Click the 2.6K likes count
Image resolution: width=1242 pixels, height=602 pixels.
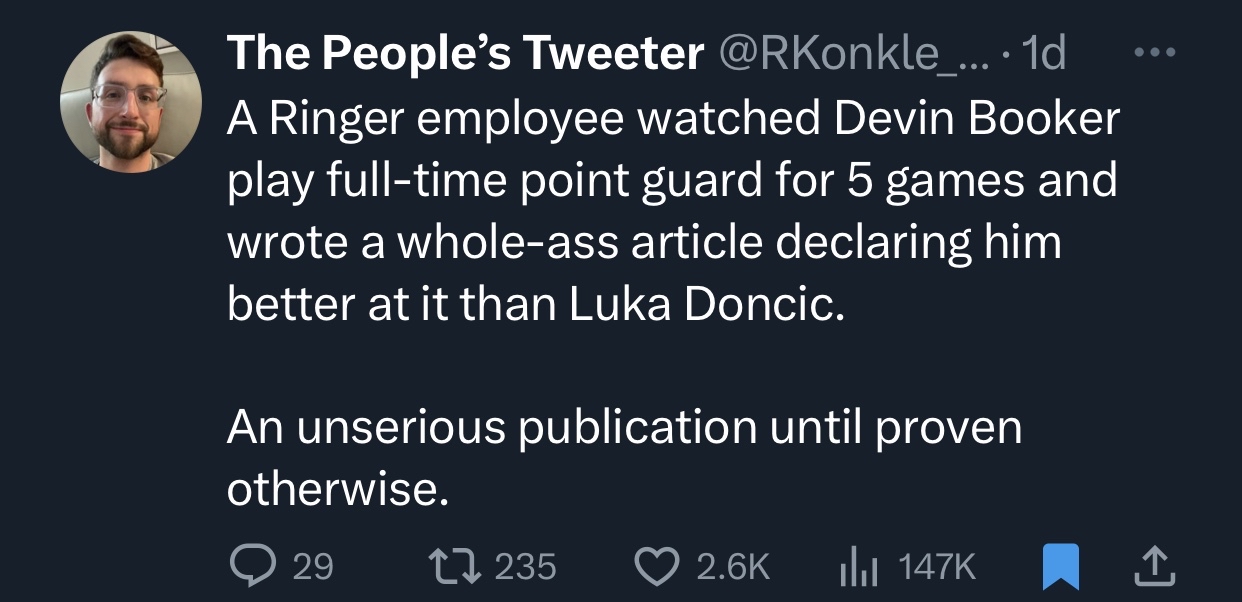point(733,567)
